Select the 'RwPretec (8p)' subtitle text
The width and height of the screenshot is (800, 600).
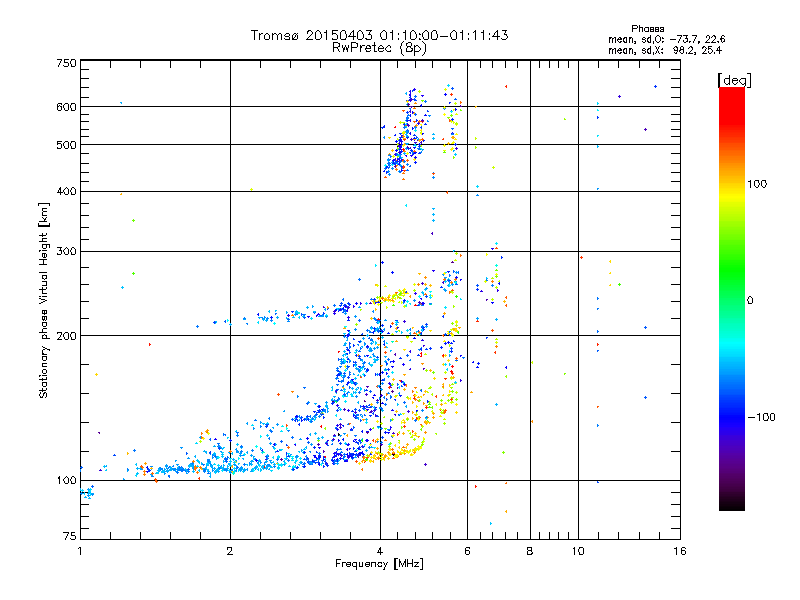379,48
